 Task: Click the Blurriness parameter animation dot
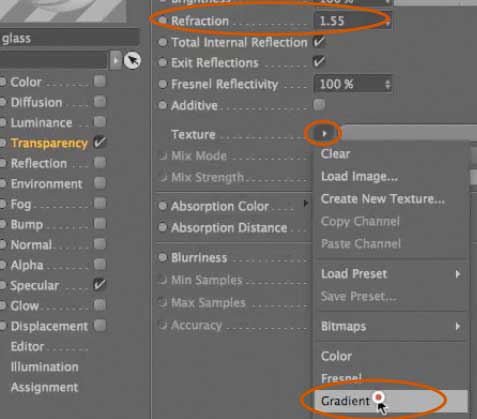pos(163,257)
